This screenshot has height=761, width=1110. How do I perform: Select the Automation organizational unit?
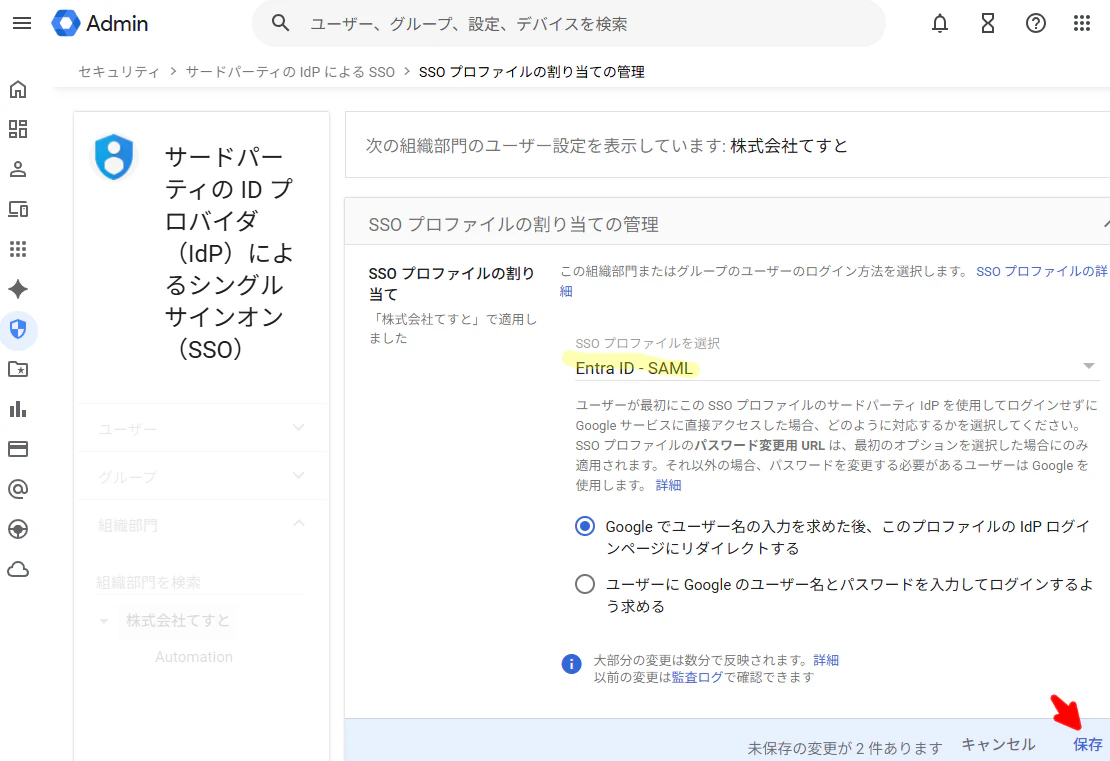pyautogui.click(x=194, y=657)
